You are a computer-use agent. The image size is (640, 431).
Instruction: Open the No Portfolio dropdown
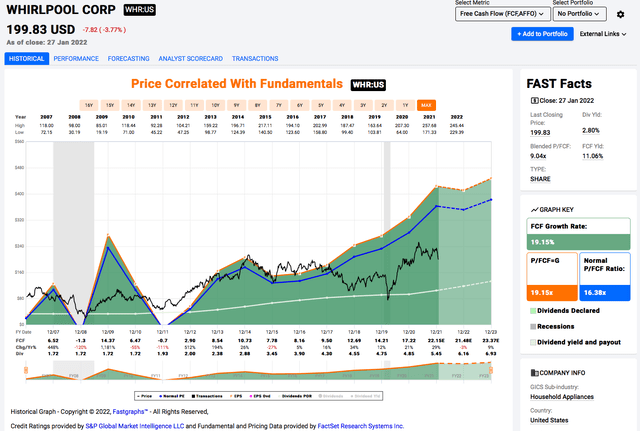point(579,14)
